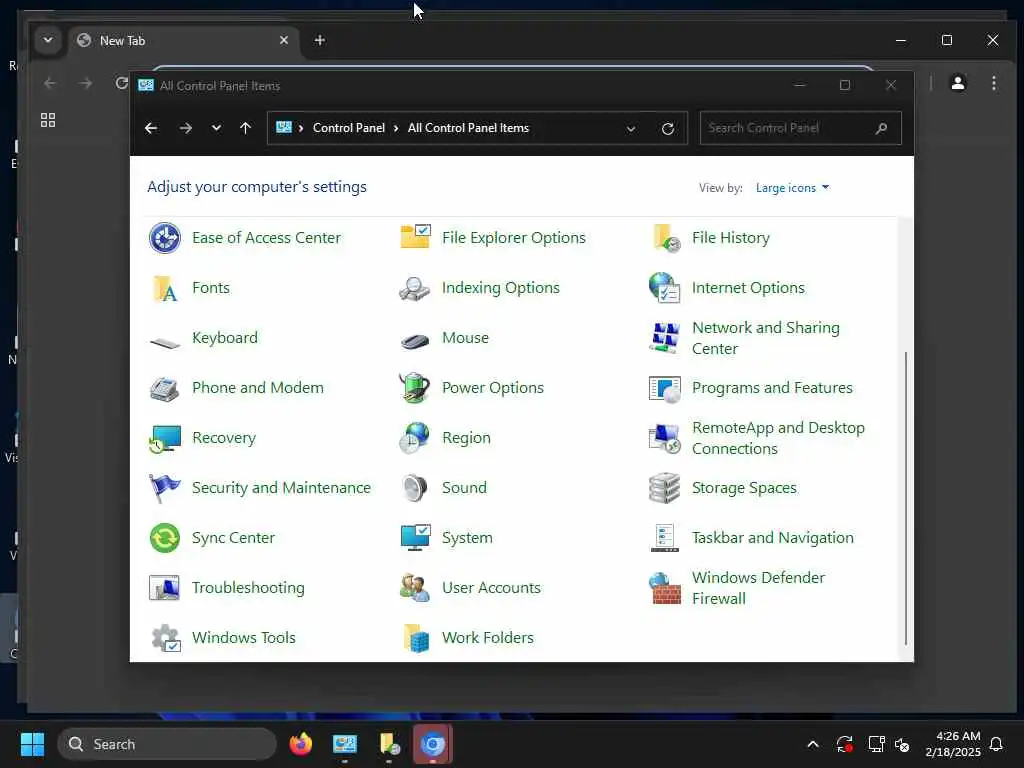
Task: Open the System monitor icon
Action: tap(415, 538)
